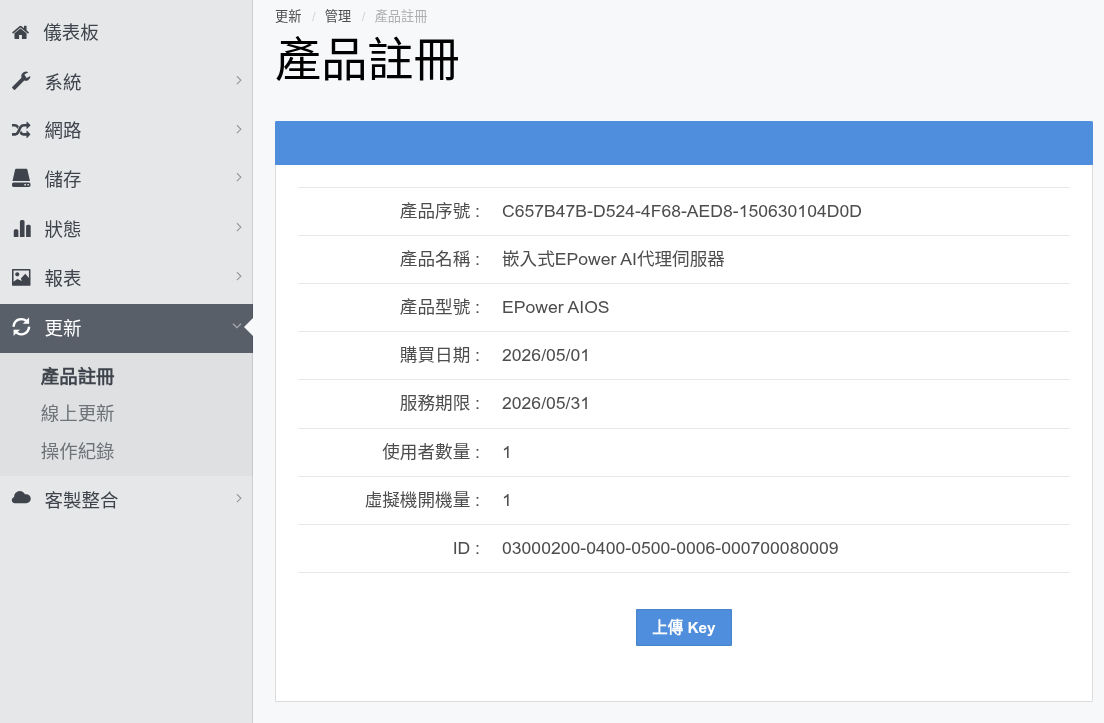1104x723 pixels.
Task: Click 管理 in the breadcrumb
Action: tap(338, 16)
